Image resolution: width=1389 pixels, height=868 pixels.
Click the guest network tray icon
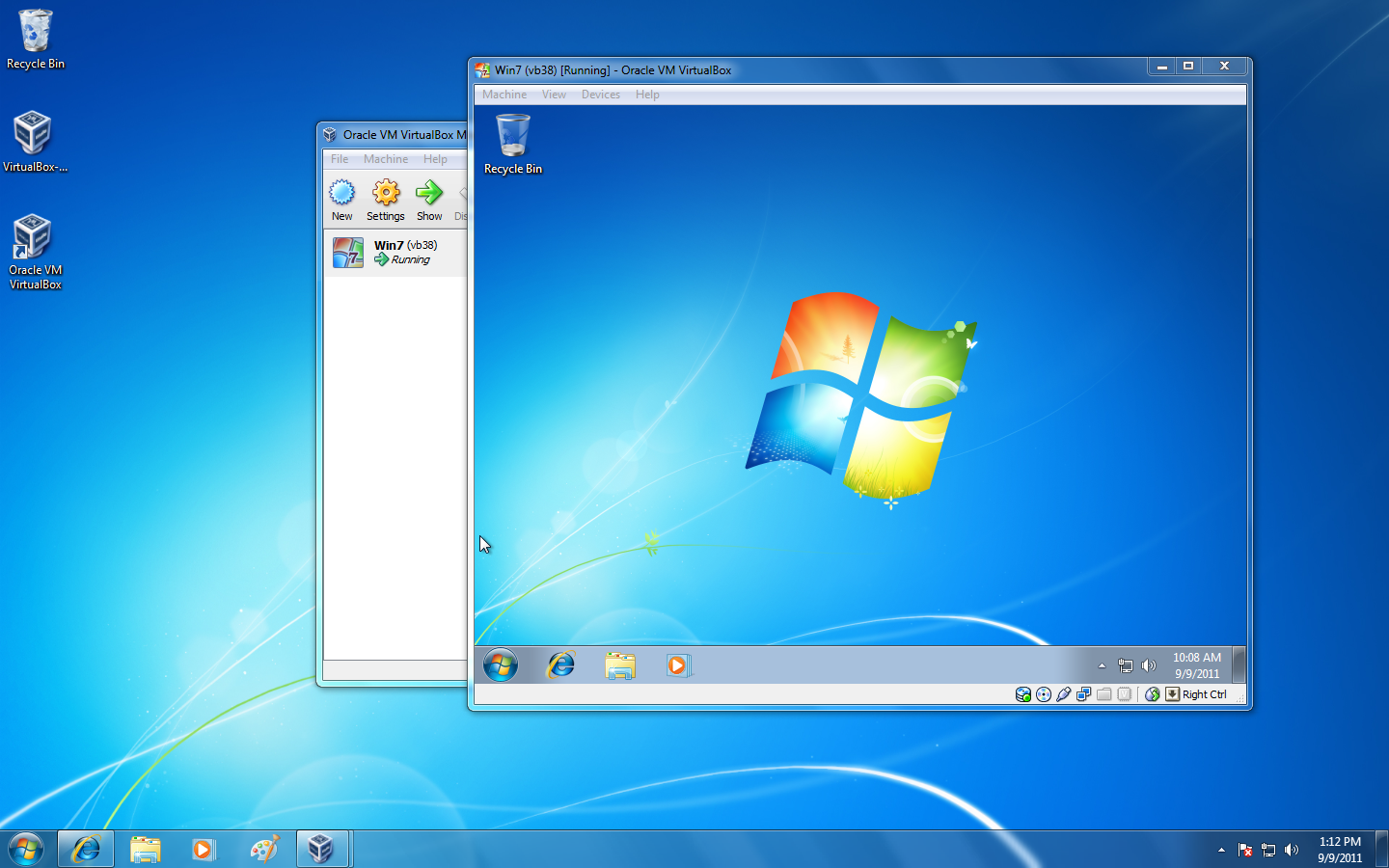coord(1125,665)
